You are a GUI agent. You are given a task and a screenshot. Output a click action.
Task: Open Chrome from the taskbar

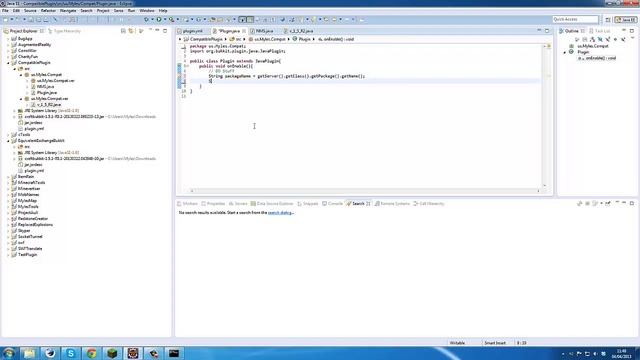(x=91, y=353)
